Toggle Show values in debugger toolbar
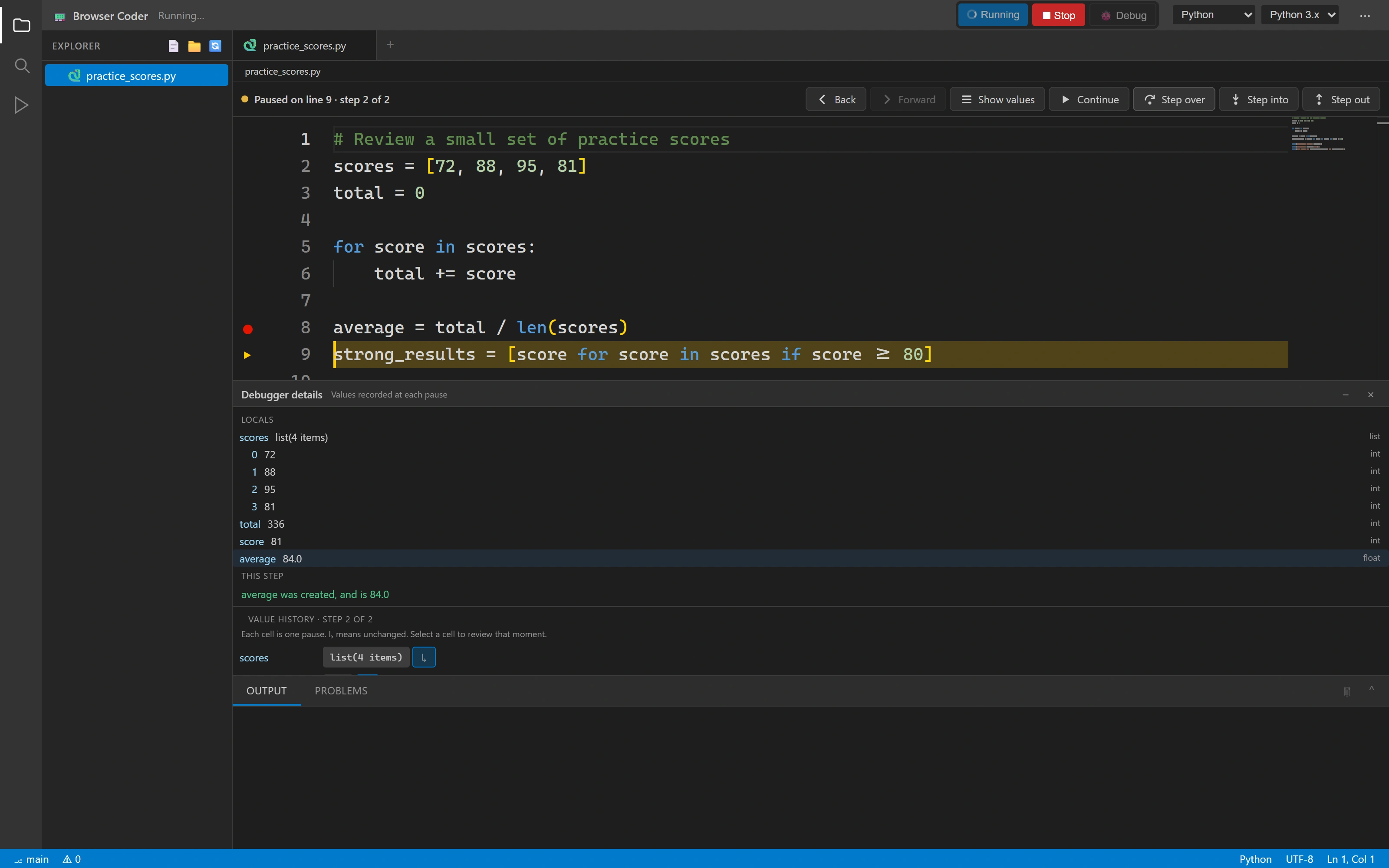The height and width of the screenshot is (868, 1389). [x=997, y=99]
